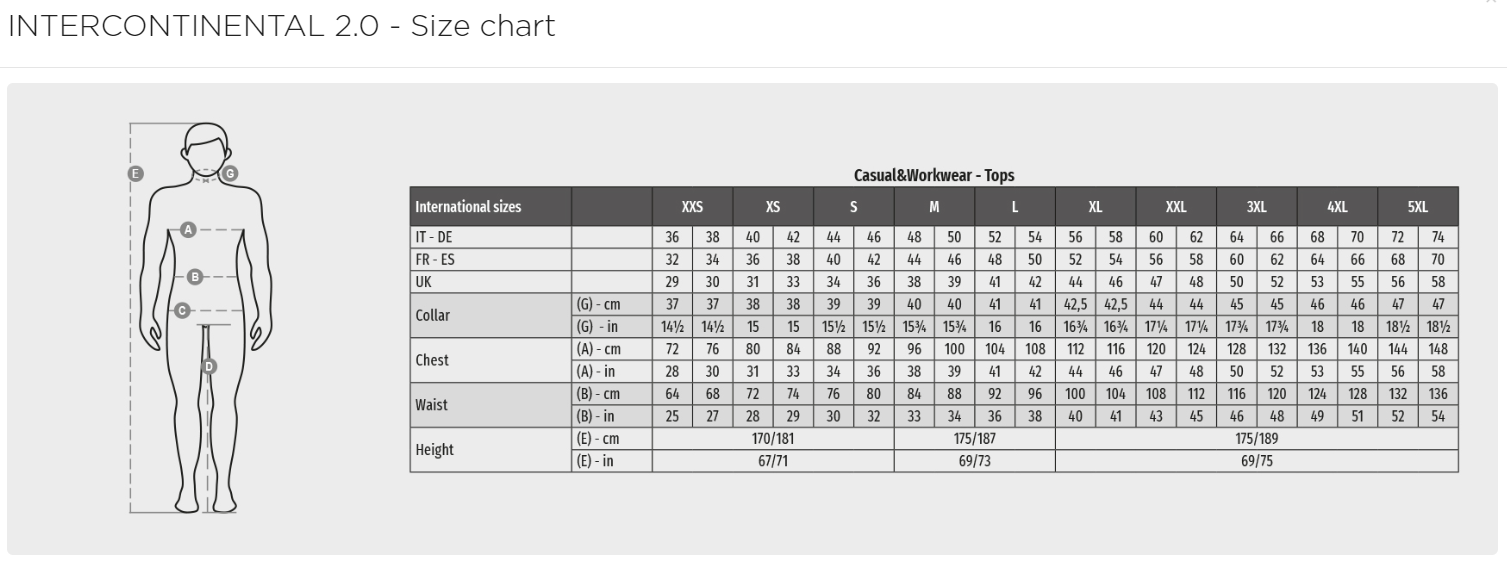Click the Collar row label
The height and width of the screenshot is (567, 1507).
(x=433, y=315)
